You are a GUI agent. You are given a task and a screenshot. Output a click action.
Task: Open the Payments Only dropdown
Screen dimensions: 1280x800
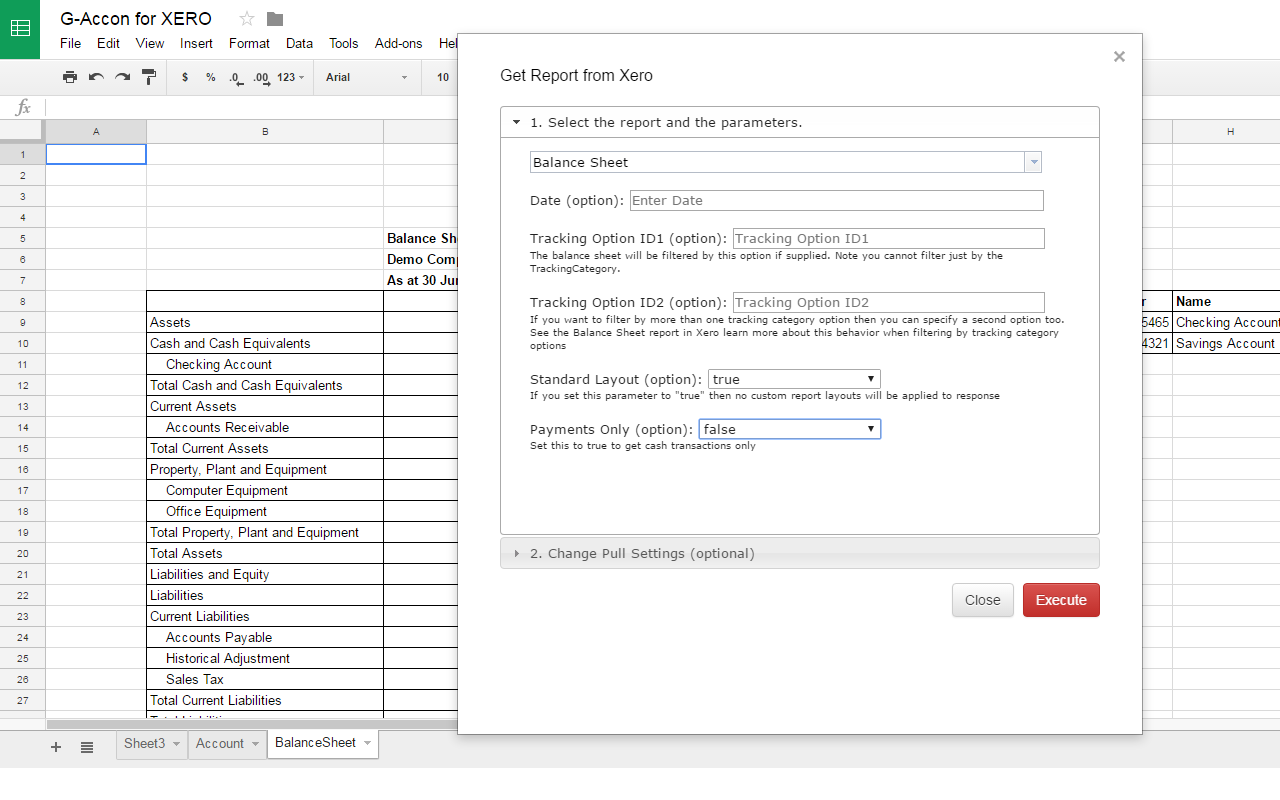[789, 429]
